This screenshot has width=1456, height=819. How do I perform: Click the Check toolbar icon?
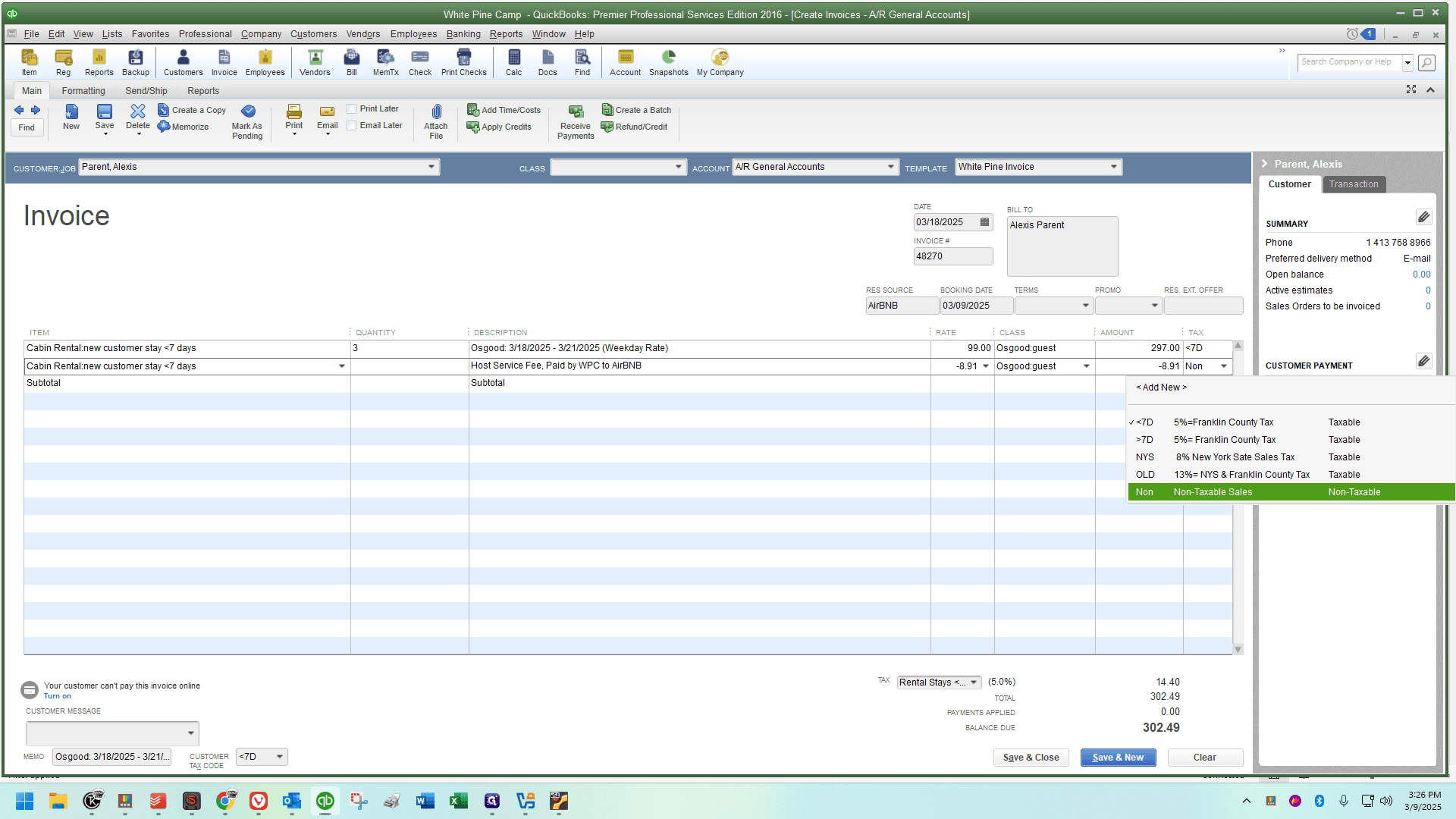point(419,62)
